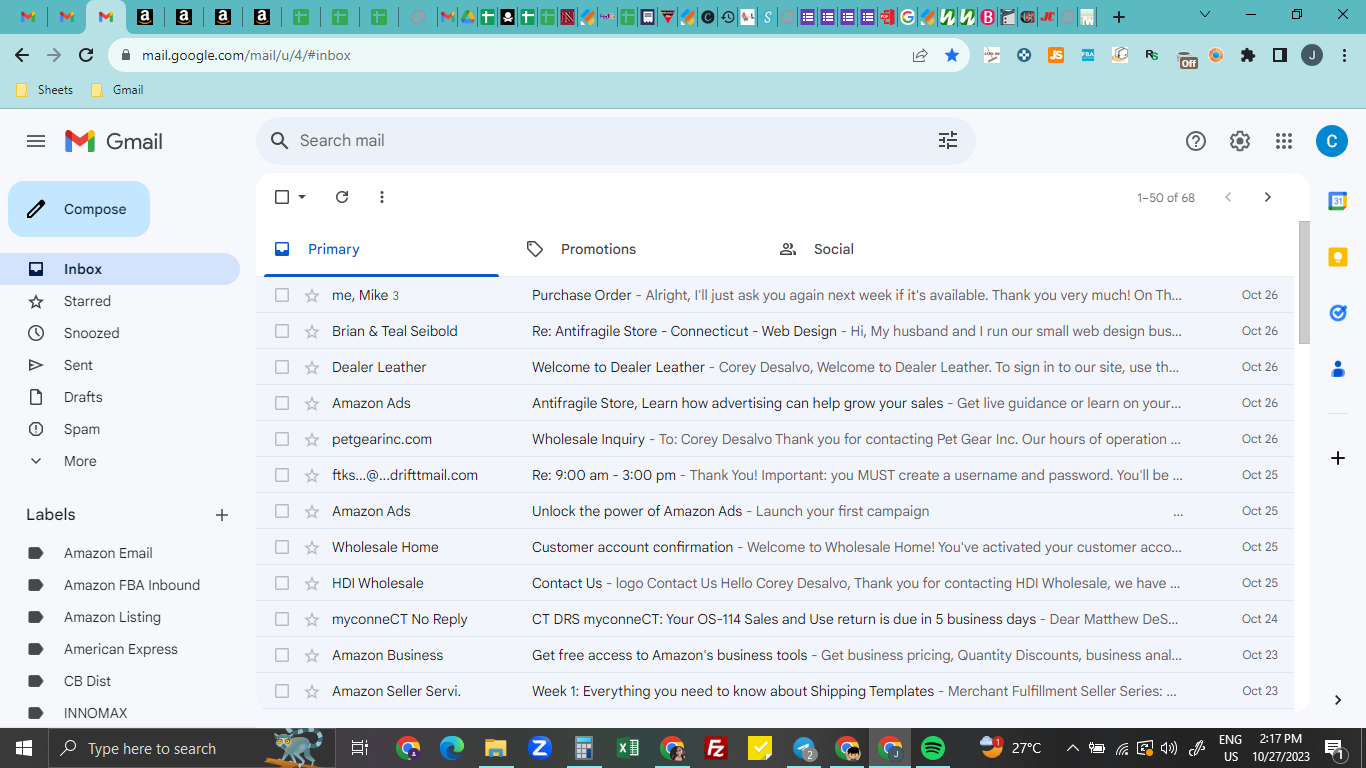Screen dimensions: 1366x768
Task: Select the me, Mike email checkbox
Action: point(282,295)
